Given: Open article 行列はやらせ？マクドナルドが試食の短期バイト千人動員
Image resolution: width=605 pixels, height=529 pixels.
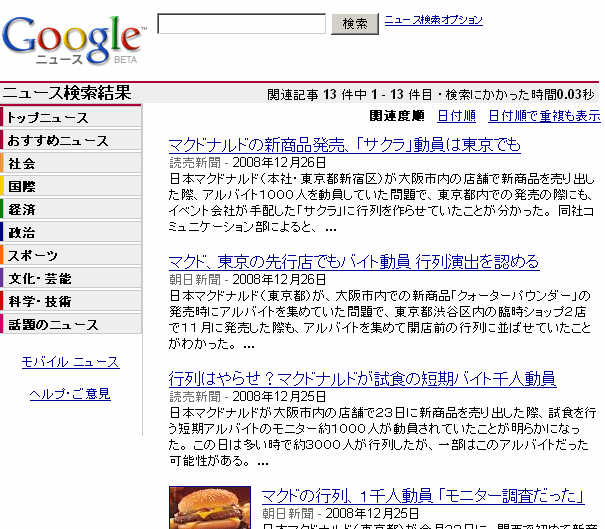Looking at the screenshot, I should [x=362, y=379].
